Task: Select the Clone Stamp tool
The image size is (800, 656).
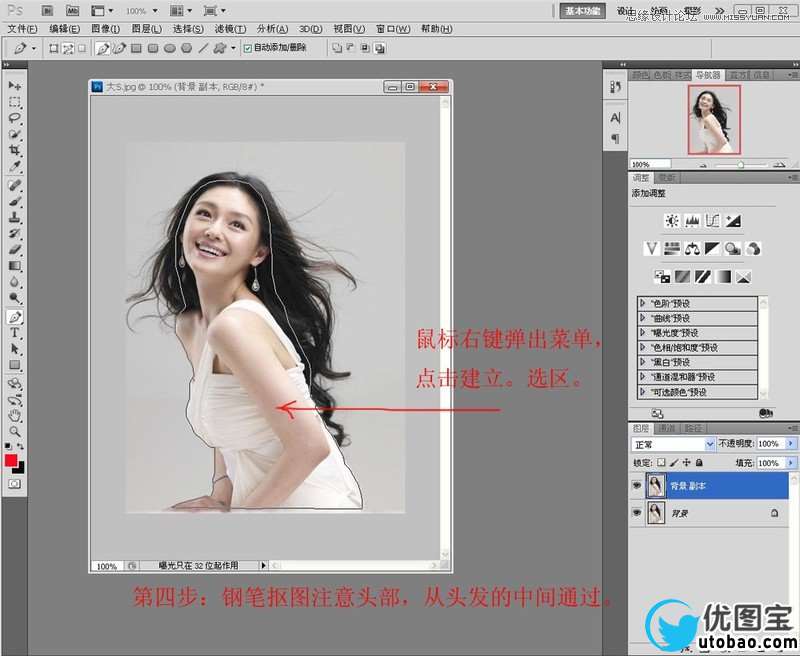Action: (x=15, y=217)
